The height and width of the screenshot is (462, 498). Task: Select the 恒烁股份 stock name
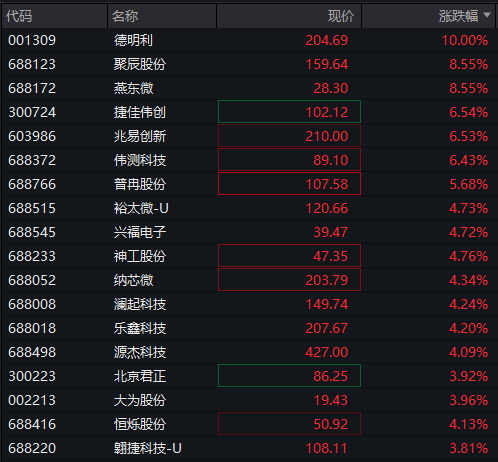[x=140, y=424]
